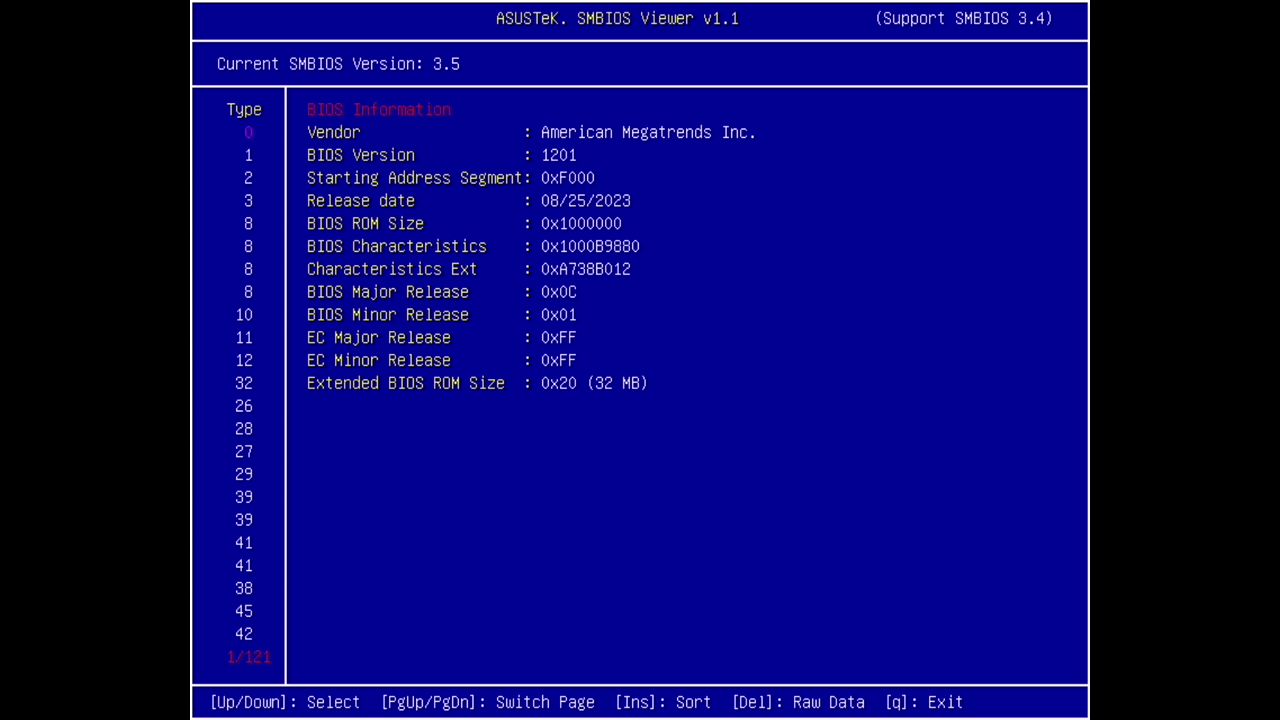The image size is (1280, 720).
Task: Select type 29 in the Type list
Action: pos(244,474)
